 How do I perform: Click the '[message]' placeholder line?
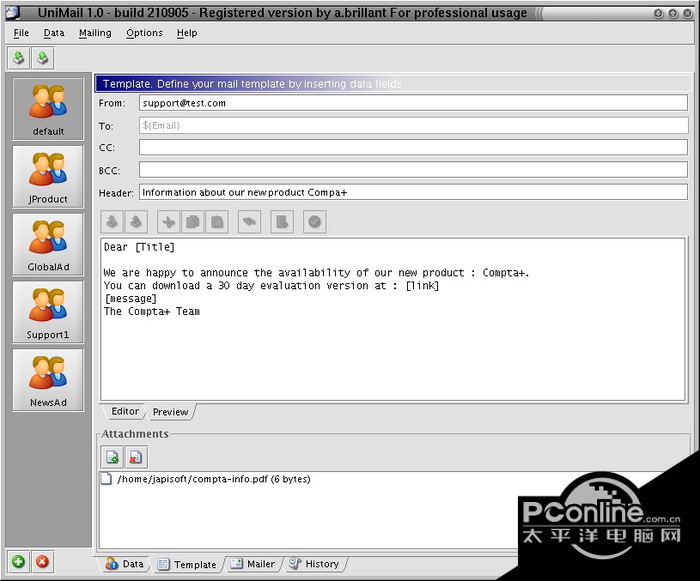coord(130,298)
